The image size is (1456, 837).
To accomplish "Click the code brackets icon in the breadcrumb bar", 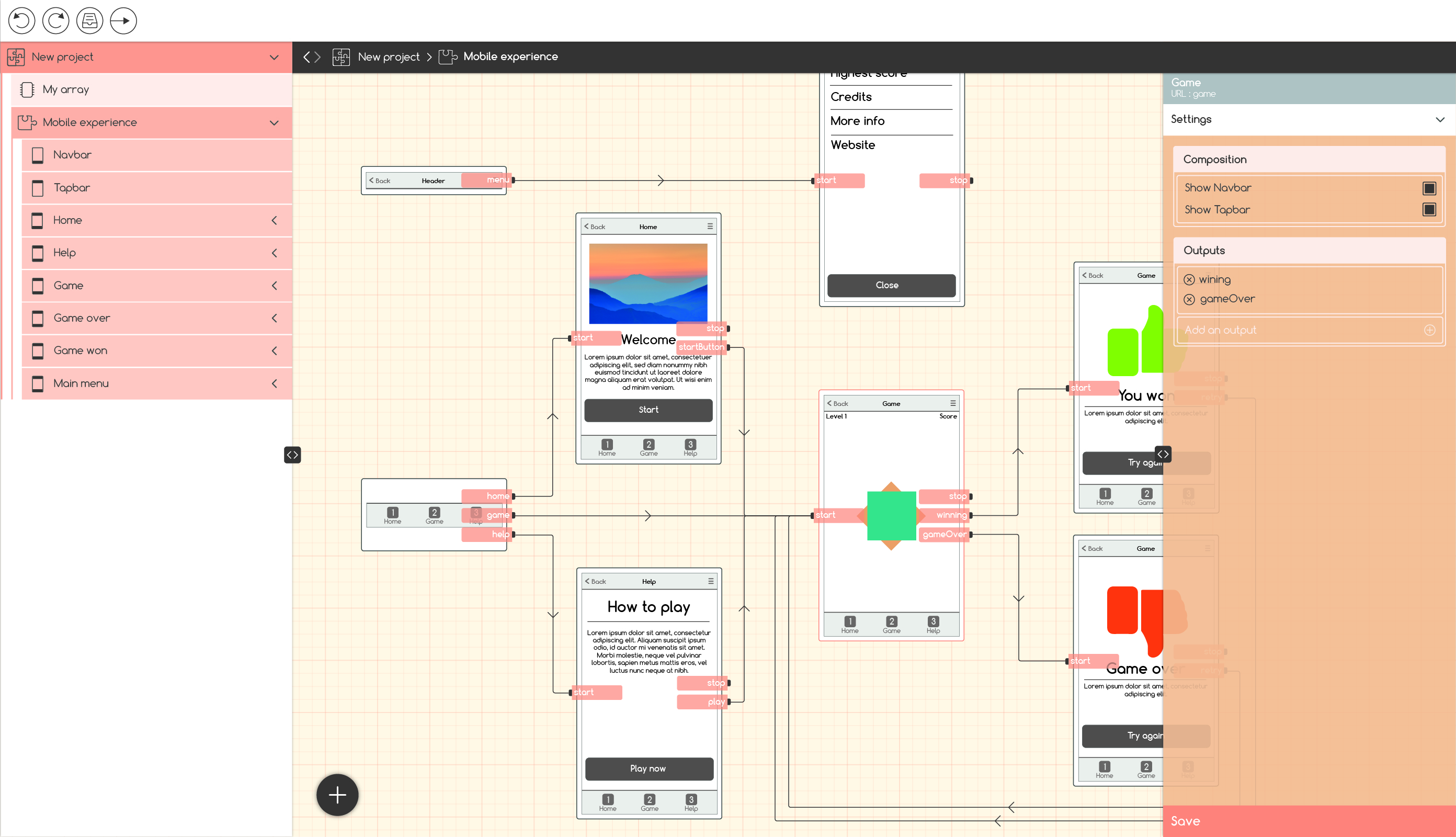I will click(312, 56).
